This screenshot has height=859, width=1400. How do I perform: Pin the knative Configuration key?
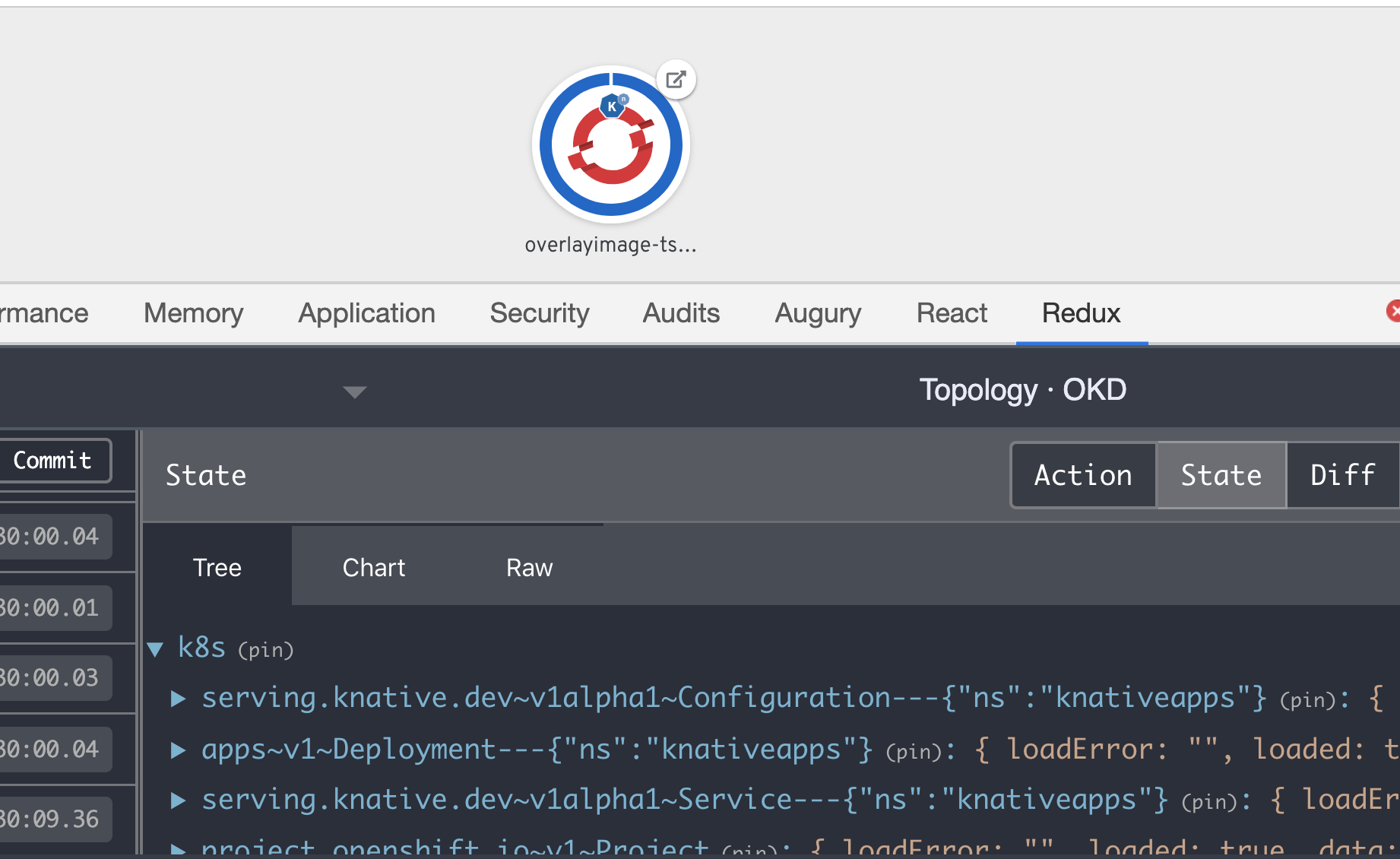(1308, 699)
